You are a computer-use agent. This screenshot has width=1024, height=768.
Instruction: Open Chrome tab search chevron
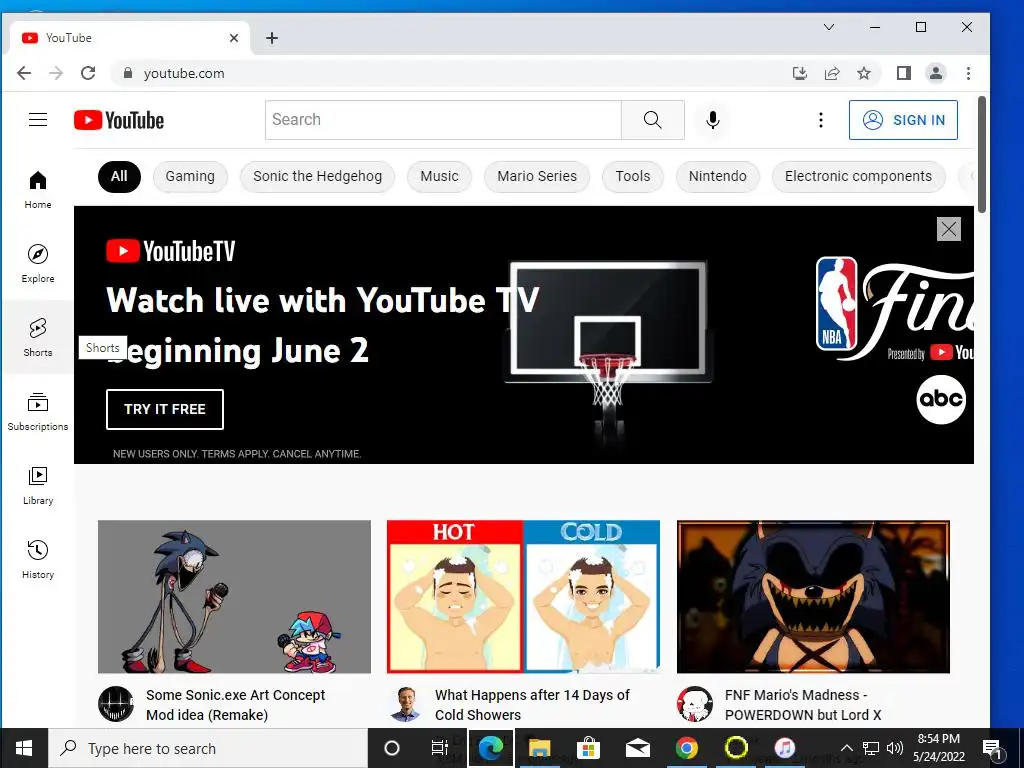point(829,27)
